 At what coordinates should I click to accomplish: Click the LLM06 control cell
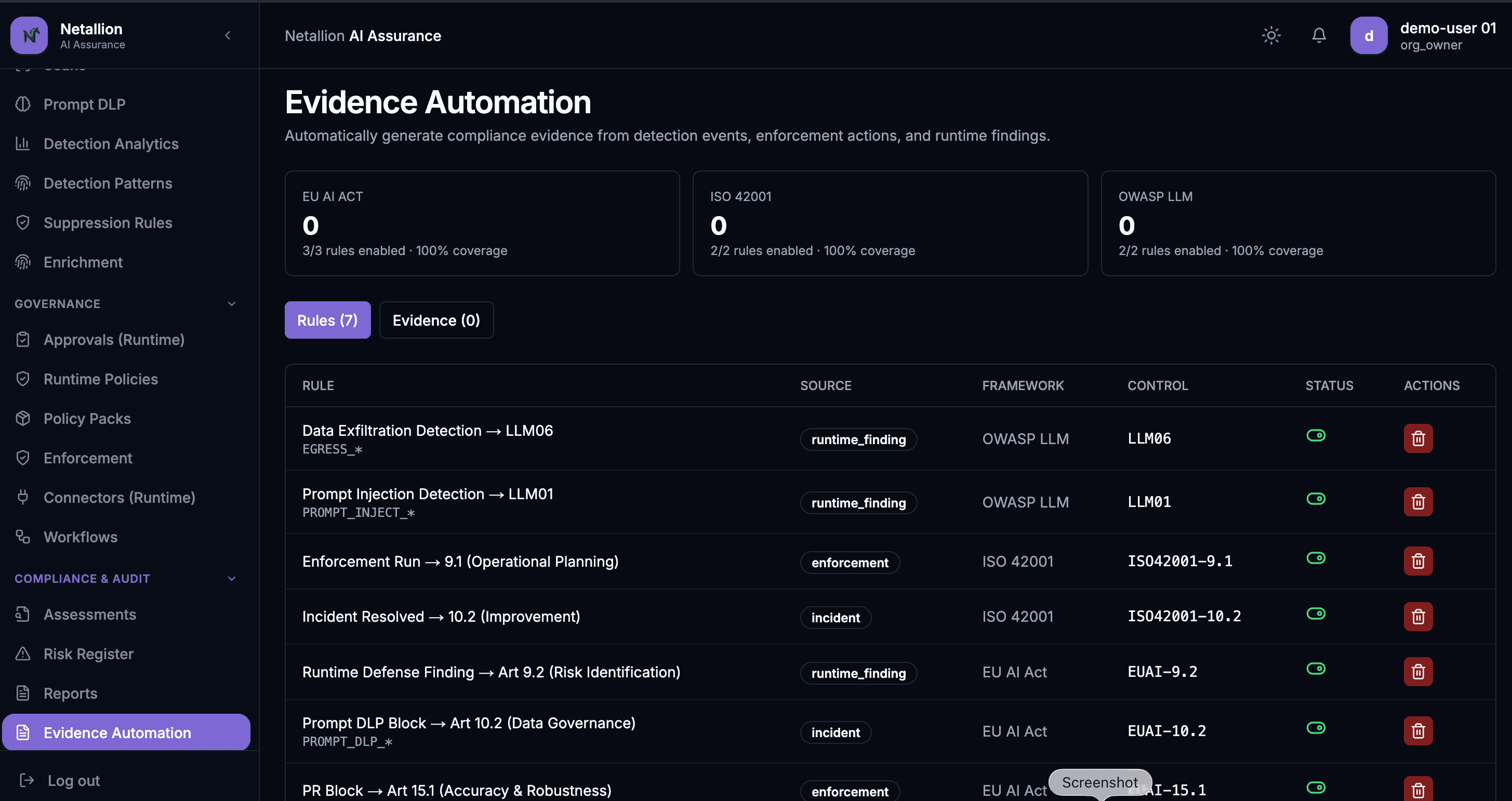tap(1149, 438)
